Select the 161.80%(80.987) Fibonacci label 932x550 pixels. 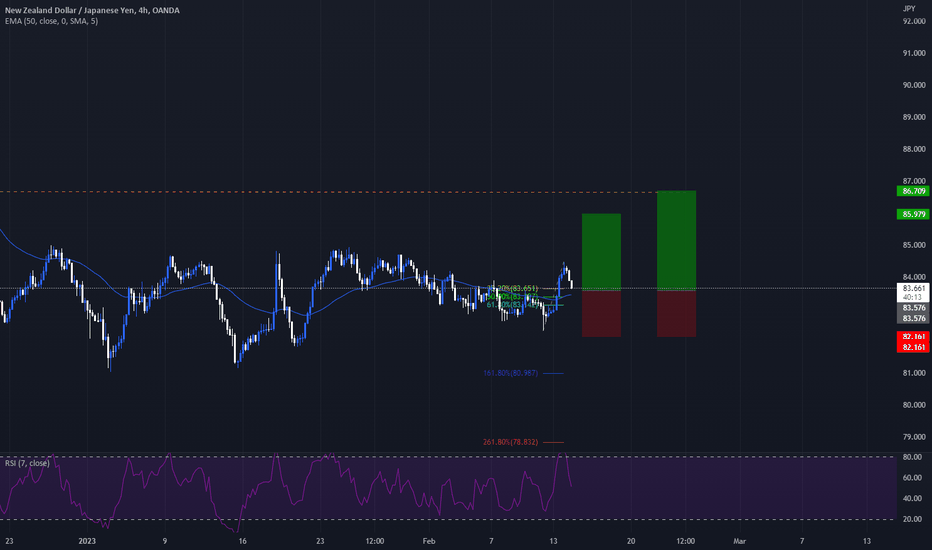(511, 373)
